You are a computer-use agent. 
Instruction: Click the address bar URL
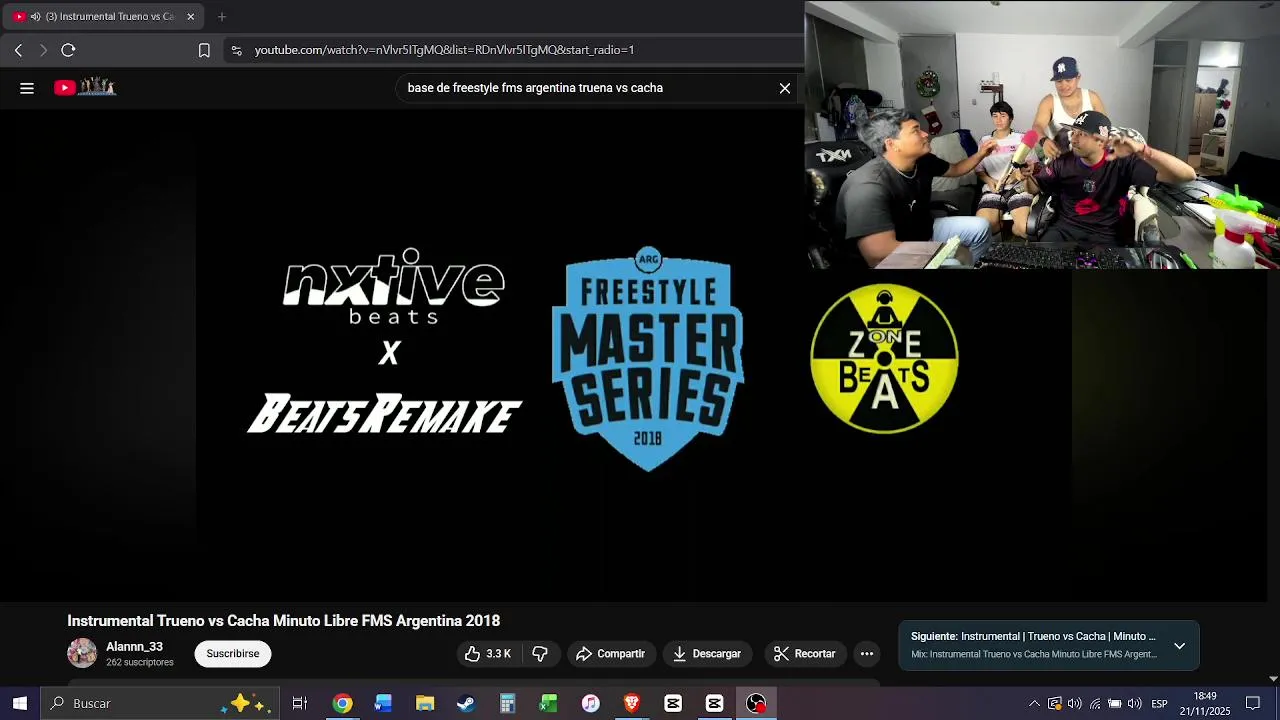coord(444,50)
